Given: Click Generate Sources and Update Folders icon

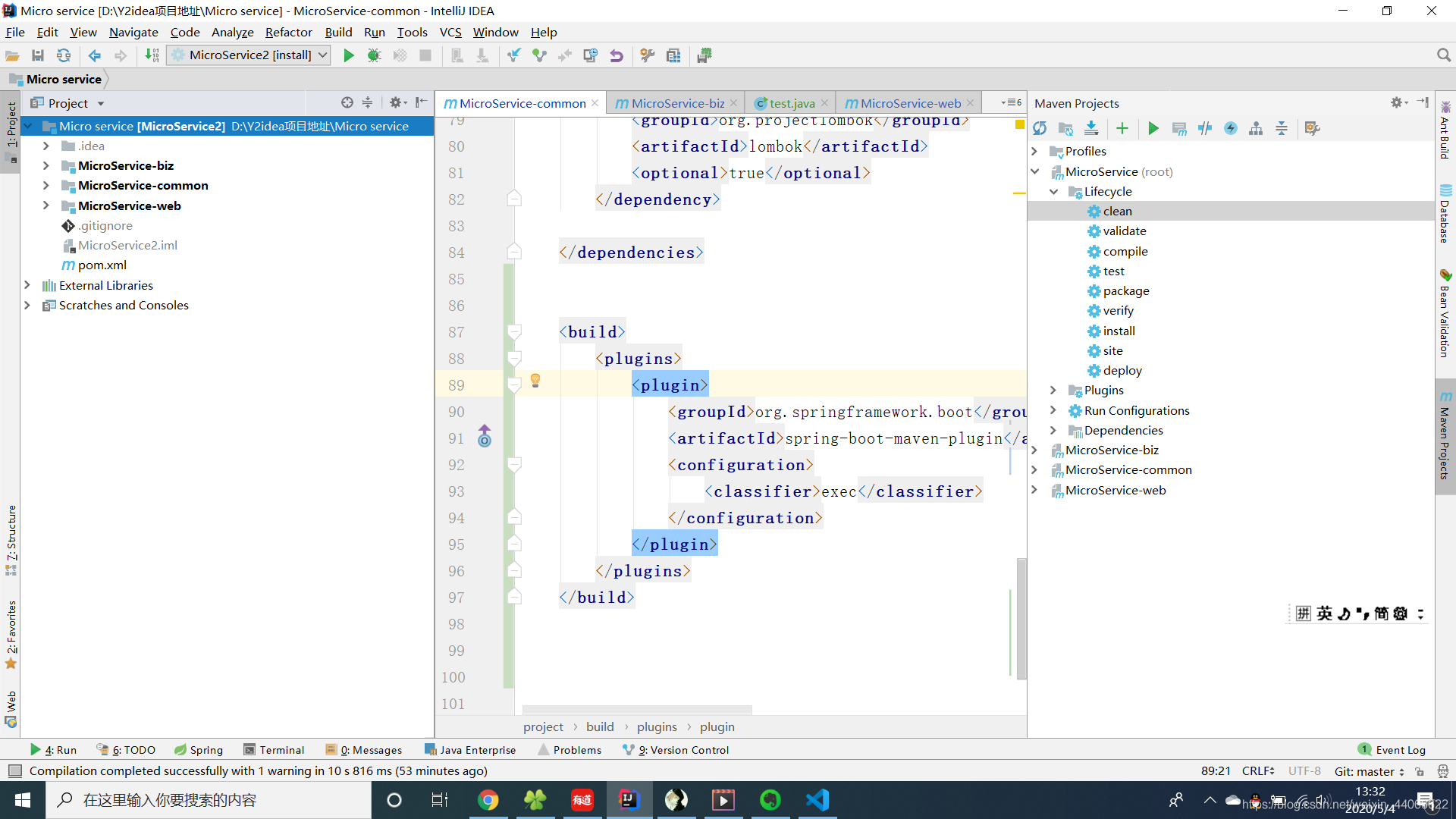Looking at the screenshot, I should [x=1065, y=128].
